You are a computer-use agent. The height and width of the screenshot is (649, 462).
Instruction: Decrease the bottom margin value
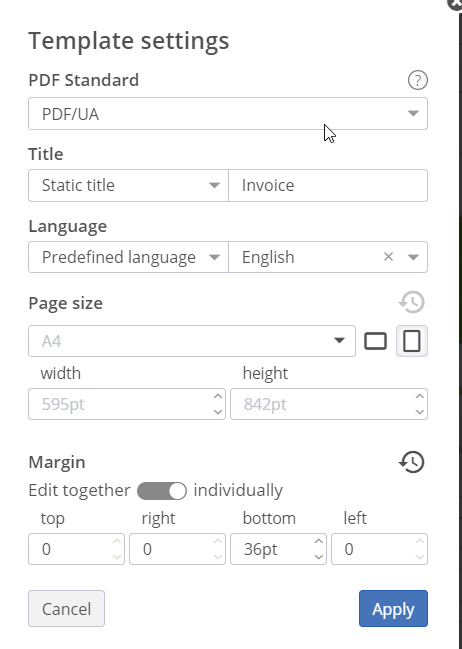[x=318, y=557]
